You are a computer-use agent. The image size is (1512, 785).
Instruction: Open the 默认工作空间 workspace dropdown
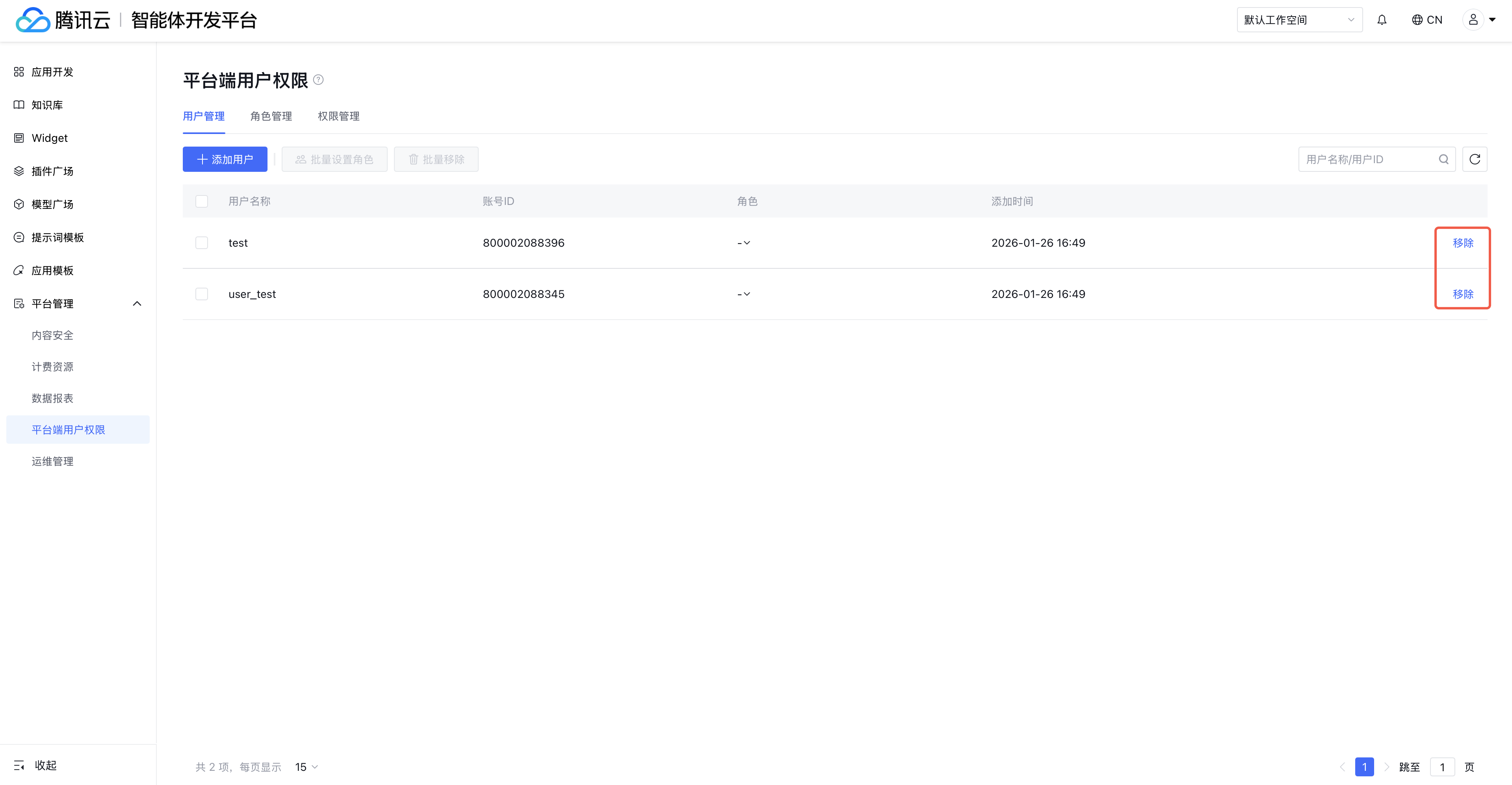[x=1299, y=20]
